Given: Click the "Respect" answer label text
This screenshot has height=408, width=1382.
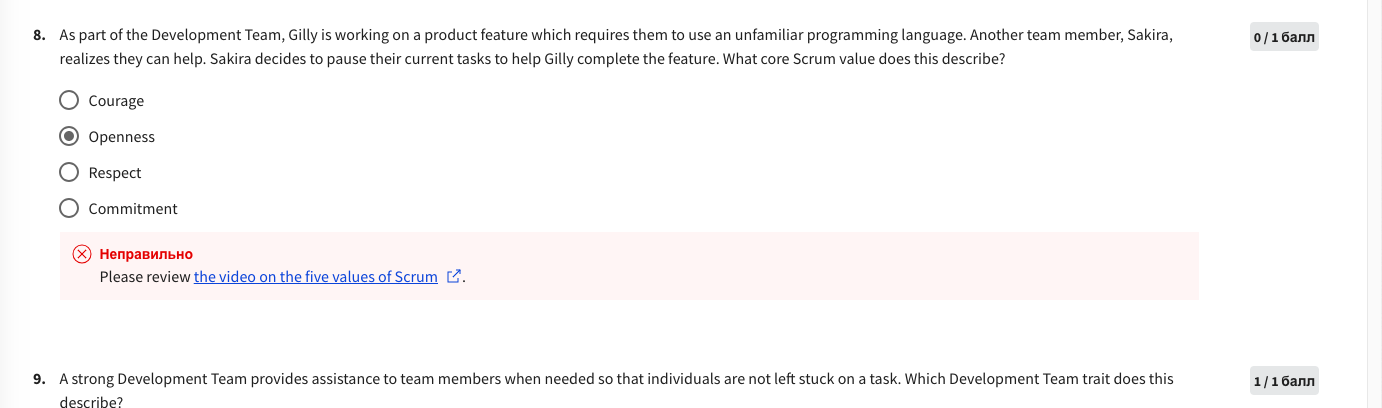Looking at the screenshot, I should [x=115, y=173].
